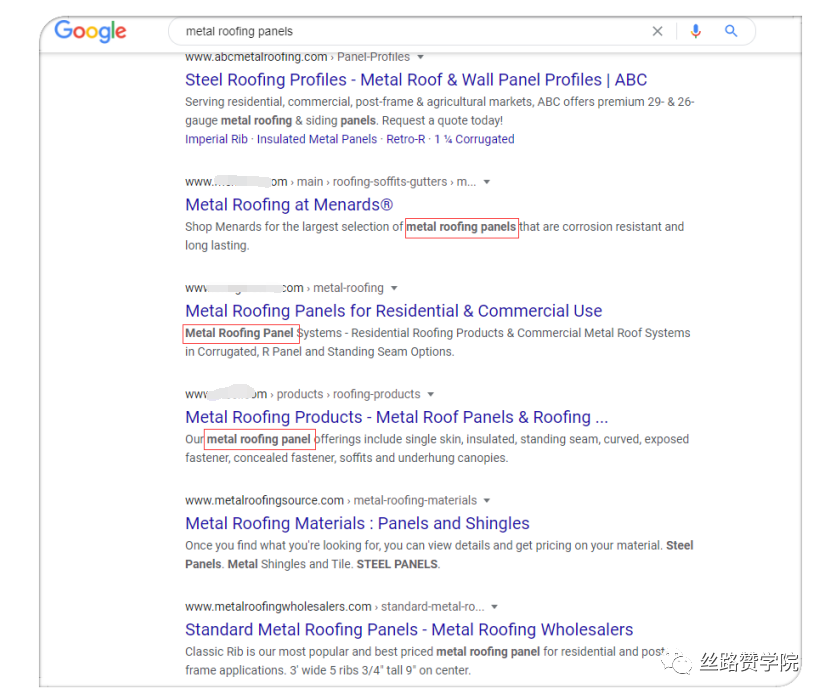This screenshot has height=698, width=825.
Task: Expand the dropdown arrow beside the roofing-soffits-gutters URL
Action: click(487, 182)
